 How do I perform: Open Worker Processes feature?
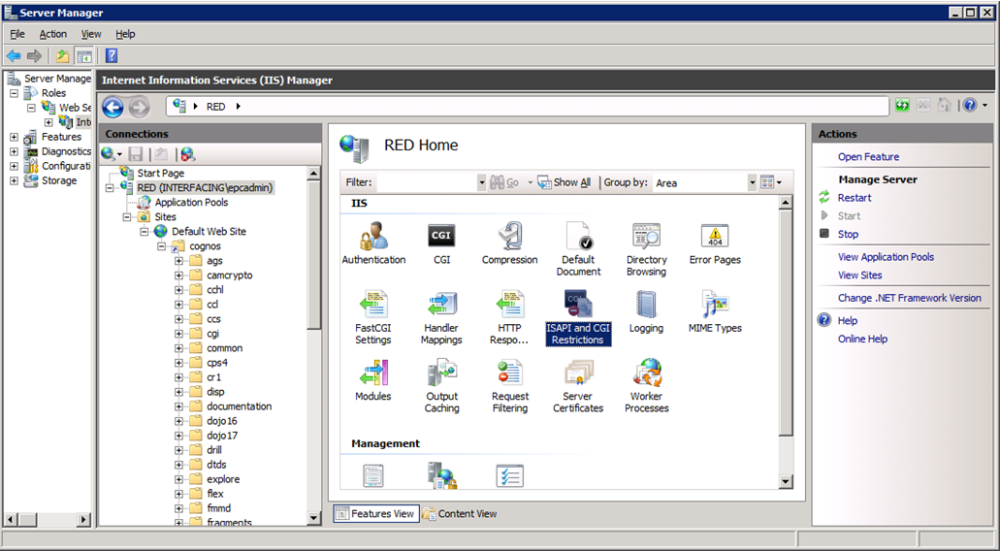coord(646,385)
